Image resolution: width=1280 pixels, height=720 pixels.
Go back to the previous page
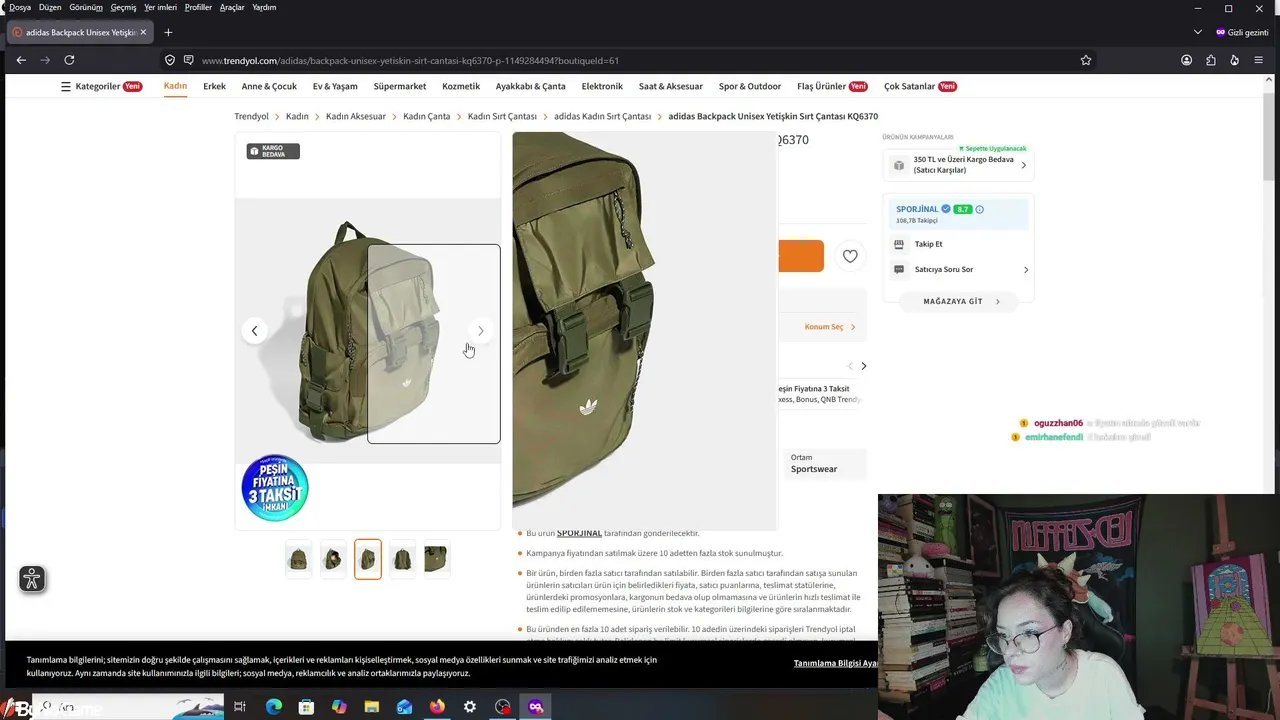21,60
